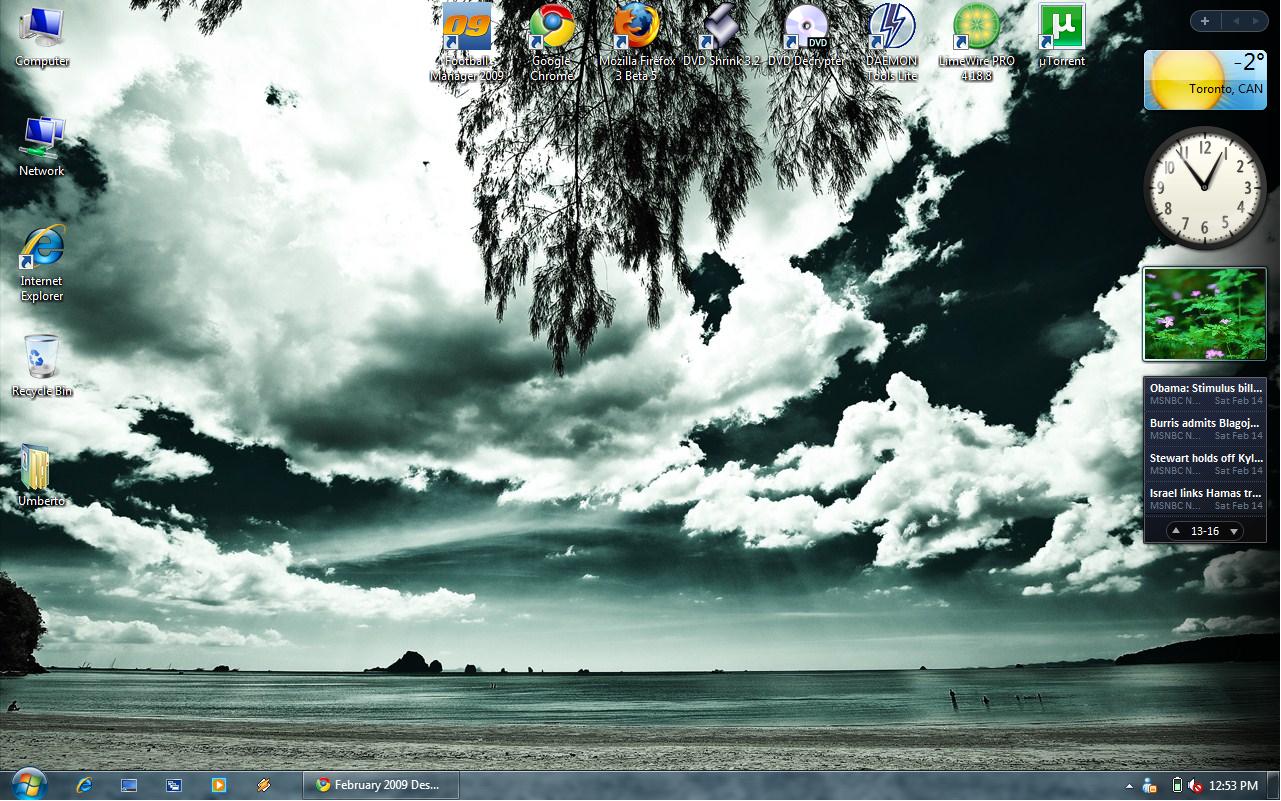Open the 'Israel links Hamas' headline
This screenshot has height=801, width=1281.
click(1205, 493)
